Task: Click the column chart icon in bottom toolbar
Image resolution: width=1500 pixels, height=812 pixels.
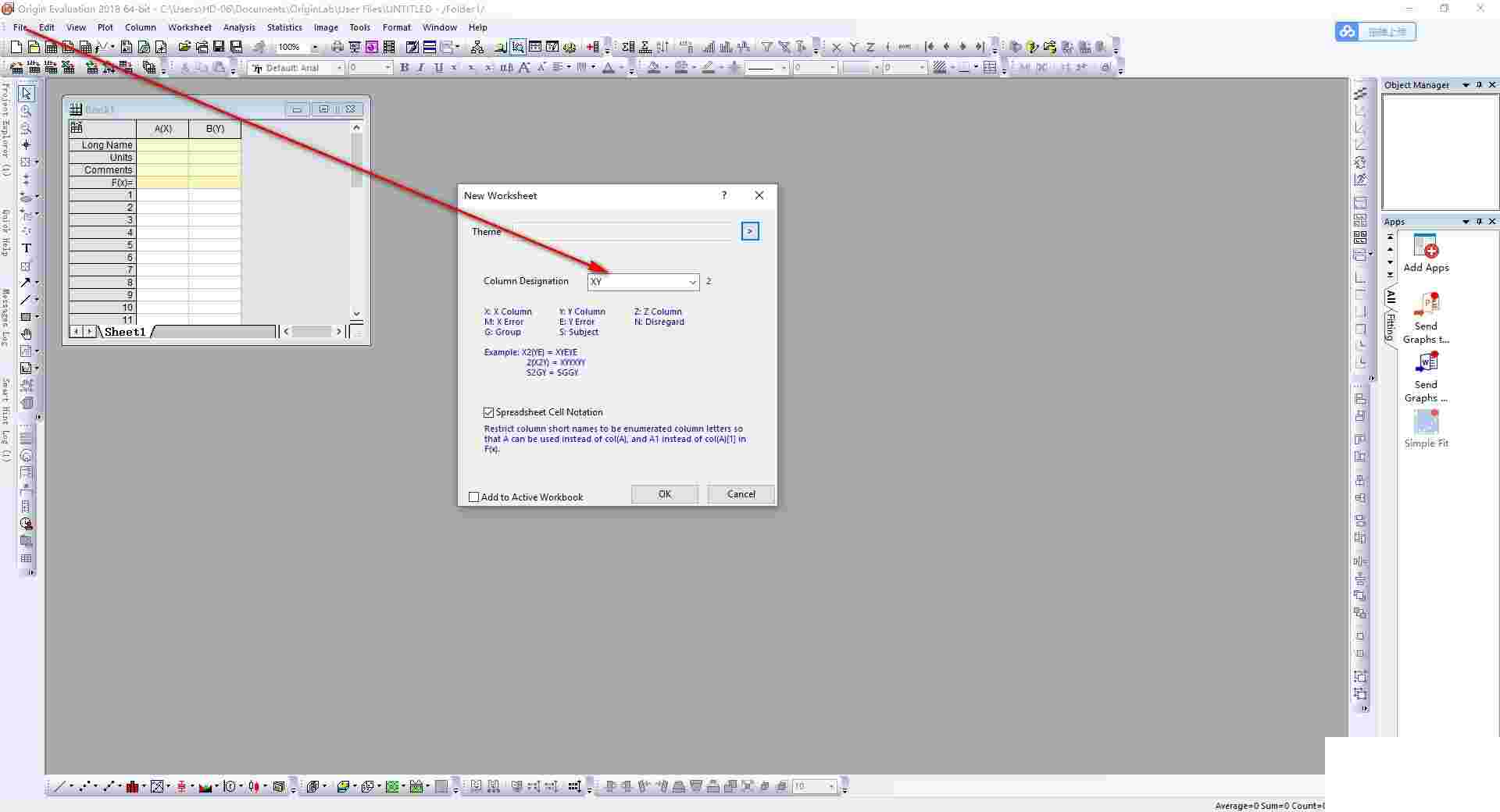Action: 133,786
